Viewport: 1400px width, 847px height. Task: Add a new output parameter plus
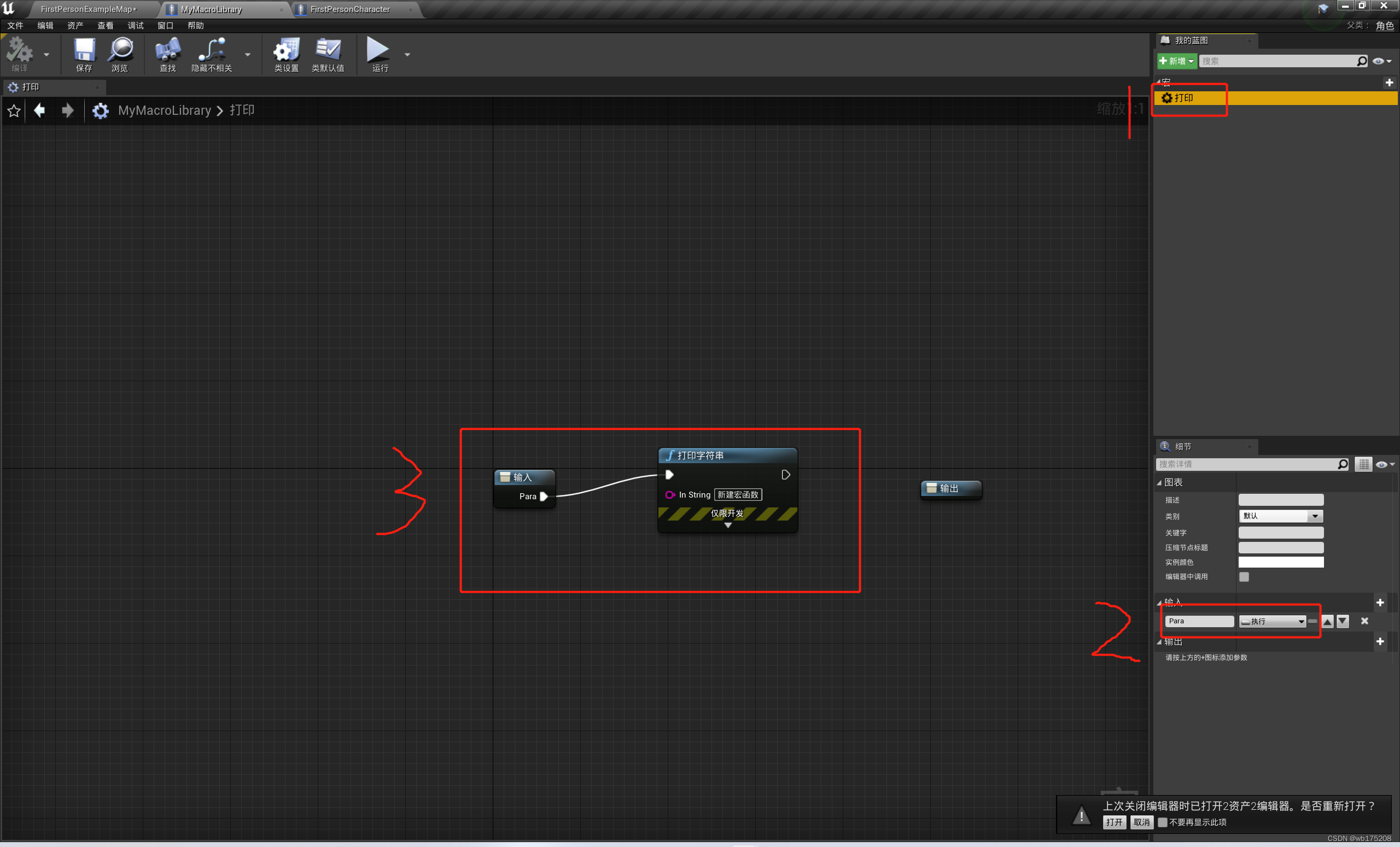pyautogui.click(x=1380, y=641)
